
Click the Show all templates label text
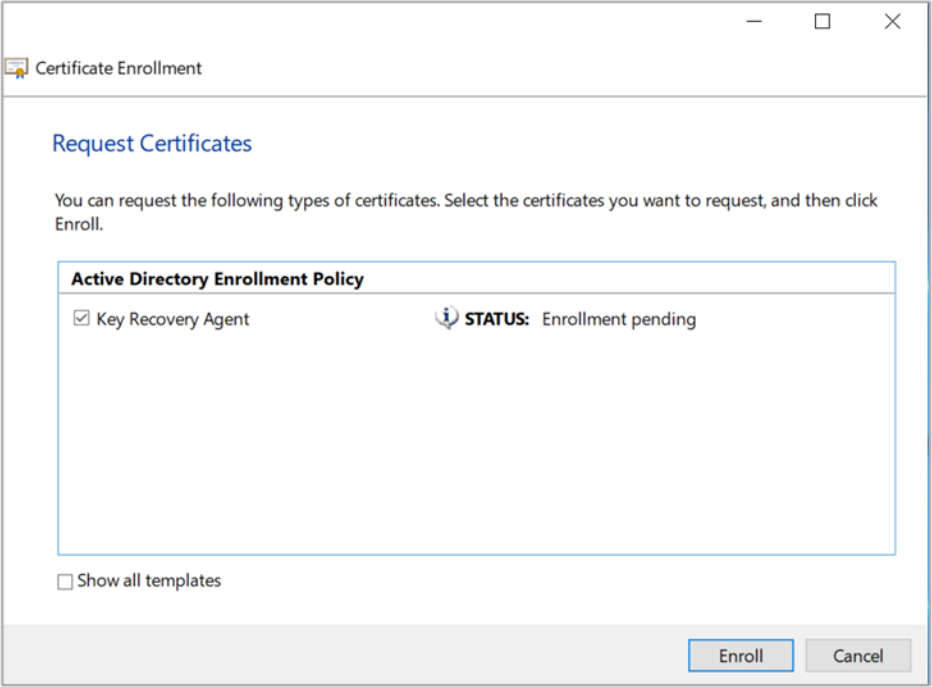[149, 581]
